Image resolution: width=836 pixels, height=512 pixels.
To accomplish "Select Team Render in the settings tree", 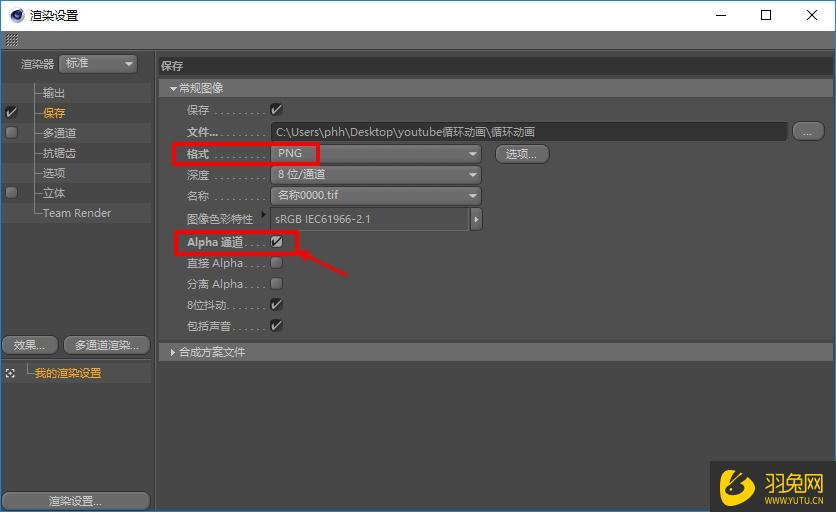I will 77,213.
